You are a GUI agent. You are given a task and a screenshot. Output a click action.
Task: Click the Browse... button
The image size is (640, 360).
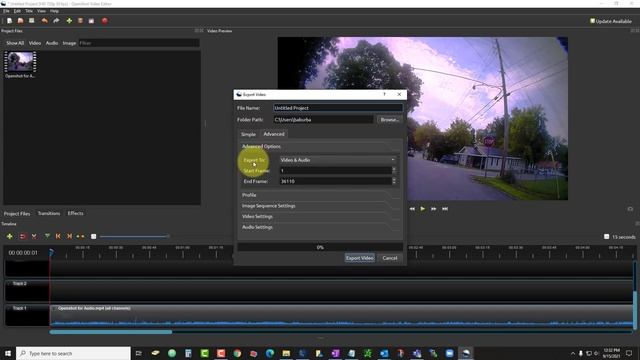tap(389, 120)
